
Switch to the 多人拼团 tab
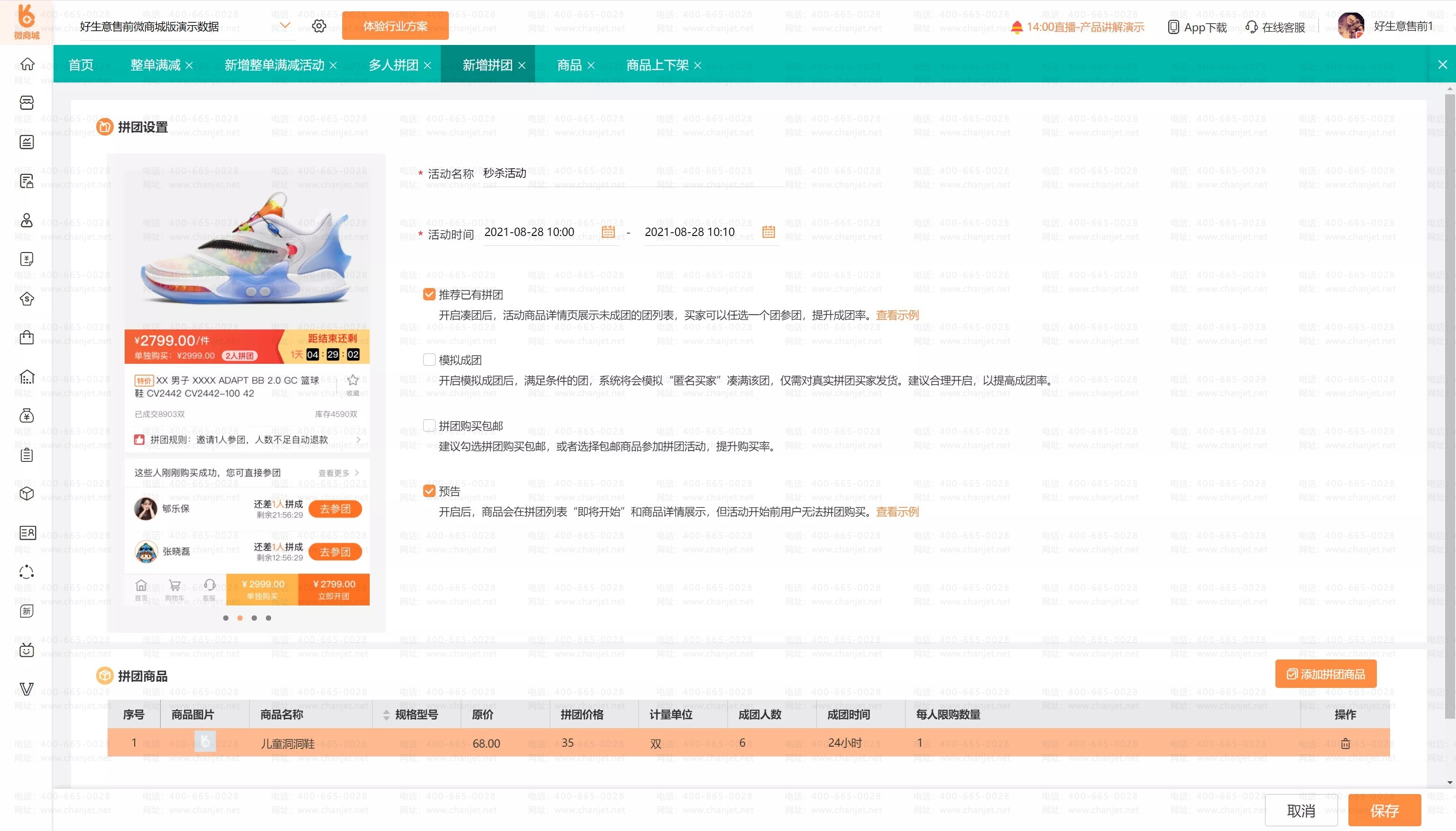[393, 65]
